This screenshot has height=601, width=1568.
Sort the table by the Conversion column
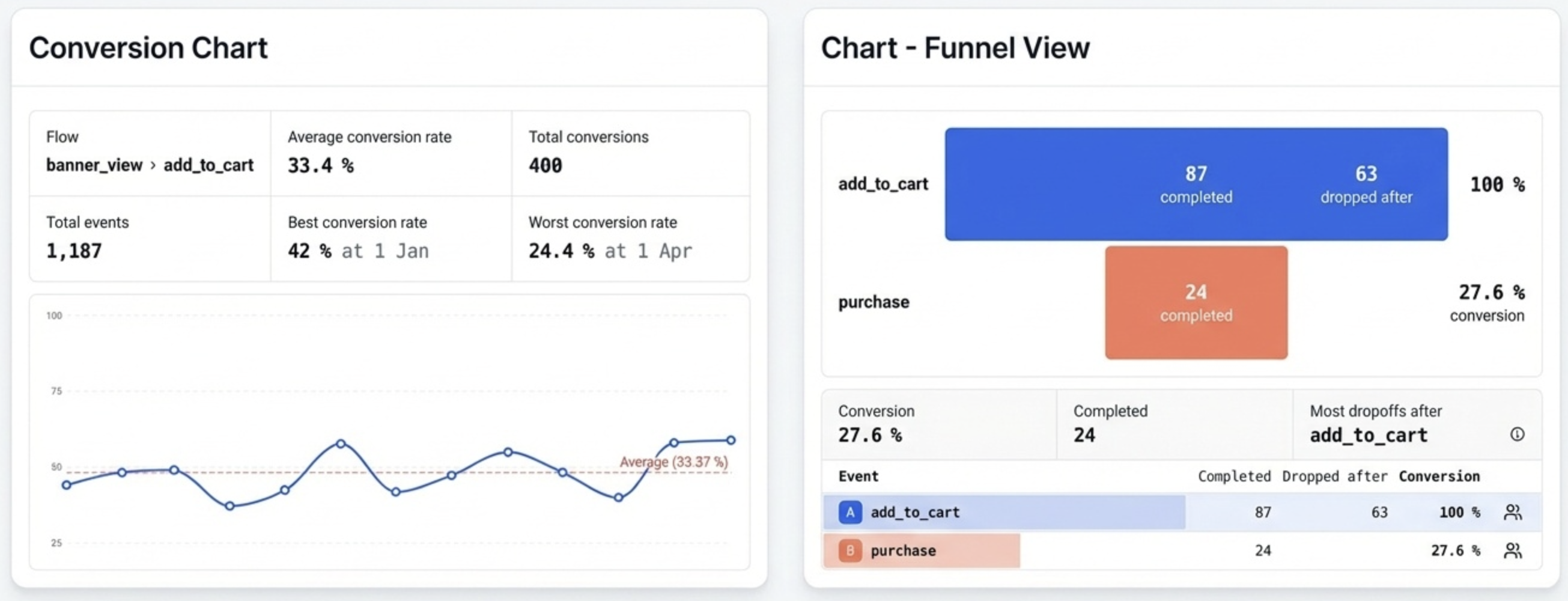[1439, 476]
